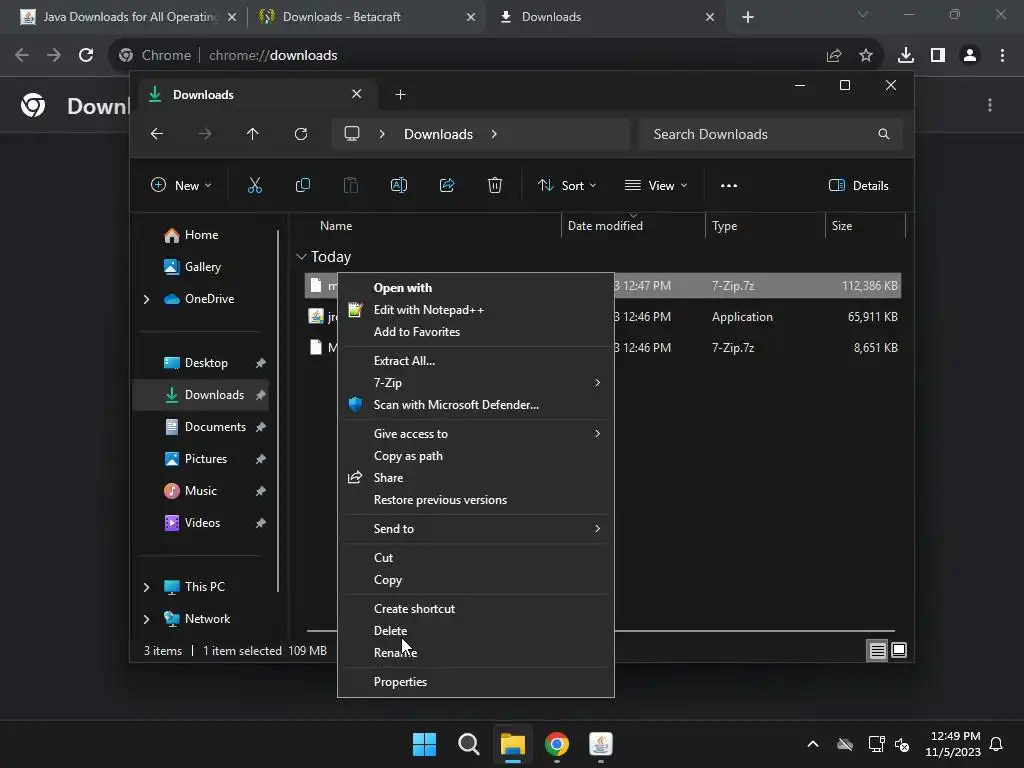Click the Delete trash icon in Explorer toolbar
Screen dimensions: 1024x768
pyautogui.click(x=494, y=185)
